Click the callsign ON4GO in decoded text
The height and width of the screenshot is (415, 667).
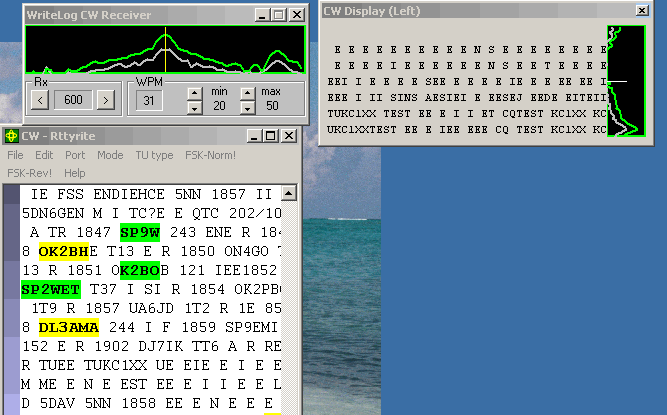pos(246,251)
